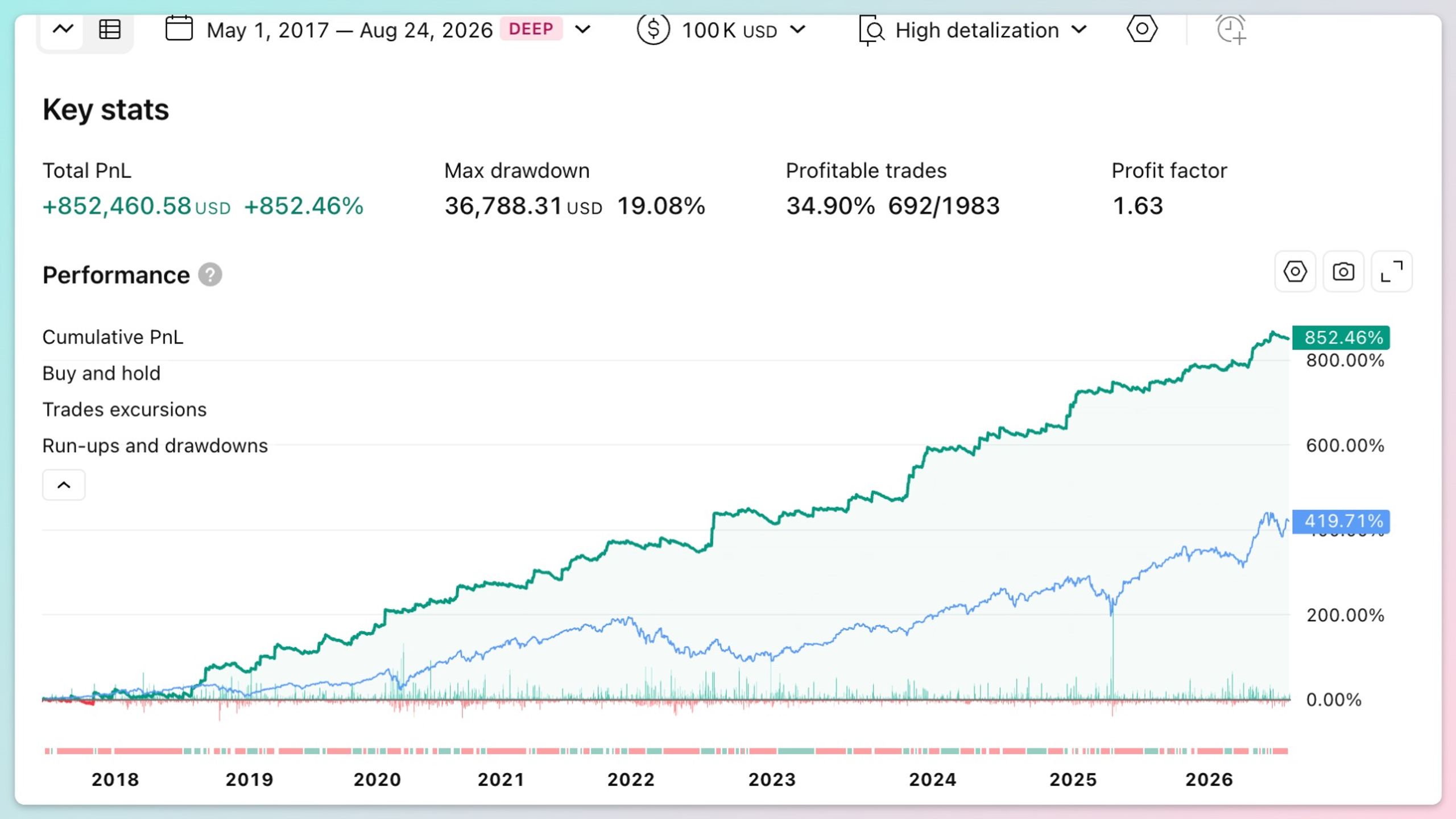The image size is (1456, 819).
Task: Open the date range dropdown chevron
Action: 583,30
